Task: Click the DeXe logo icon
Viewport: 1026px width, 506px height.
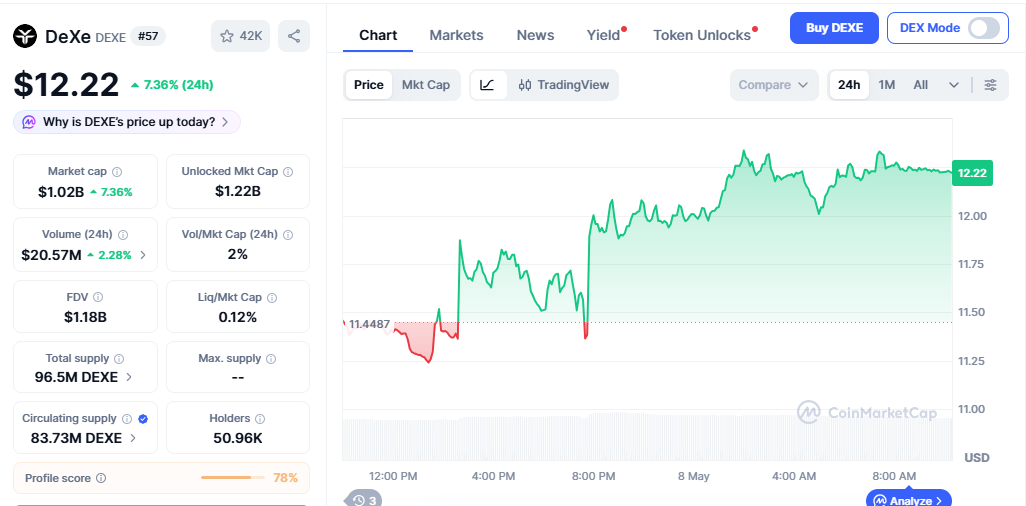Action: [x=26, y=36]
